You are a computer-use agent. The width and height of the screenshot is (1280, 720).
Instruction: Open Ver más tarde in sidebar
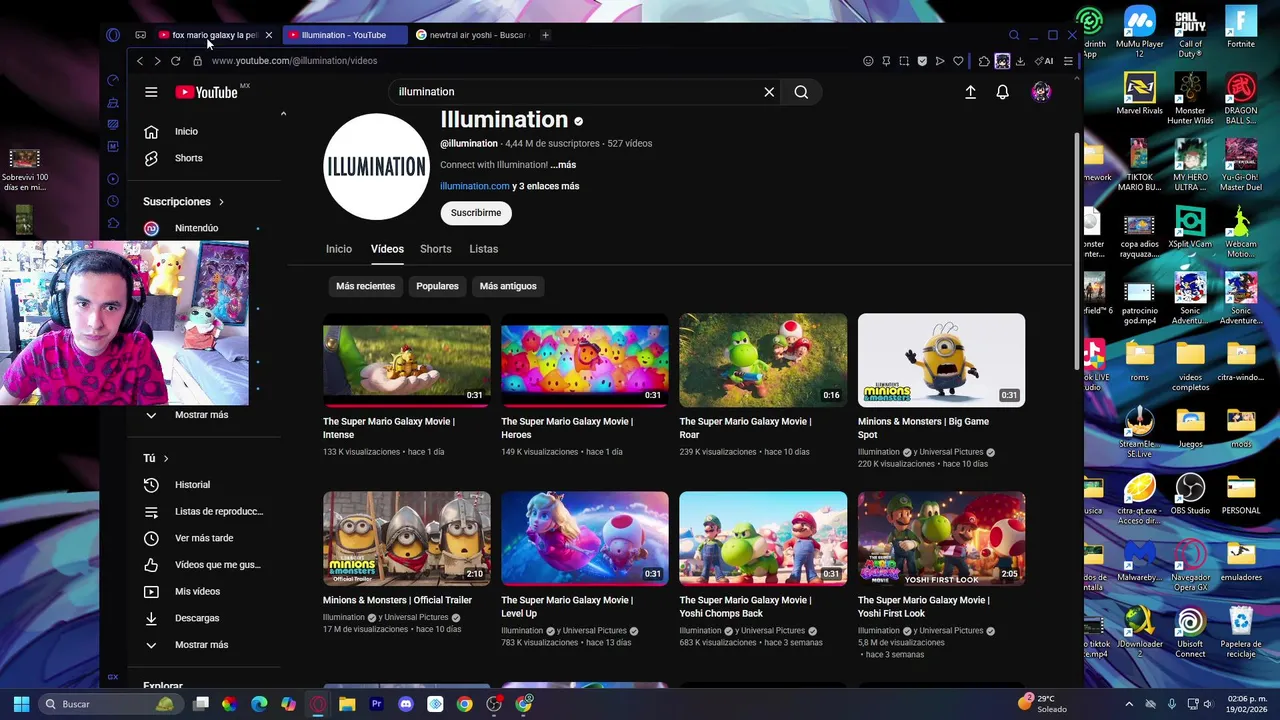[206, 538]
